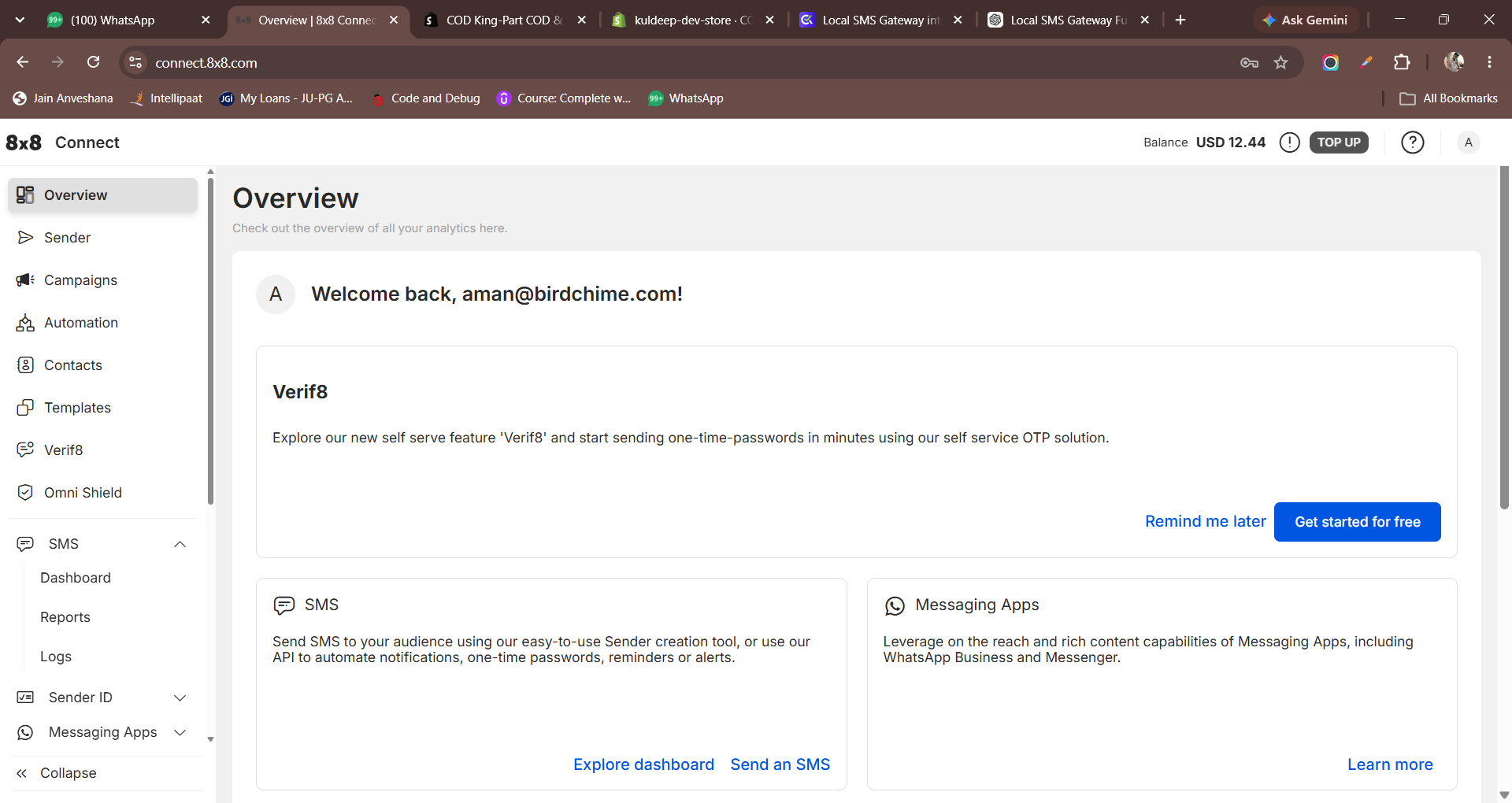The height and width of the screenshot is (803, 1512).
Task: Open Intellipaat bookmark
Action: 166,98
